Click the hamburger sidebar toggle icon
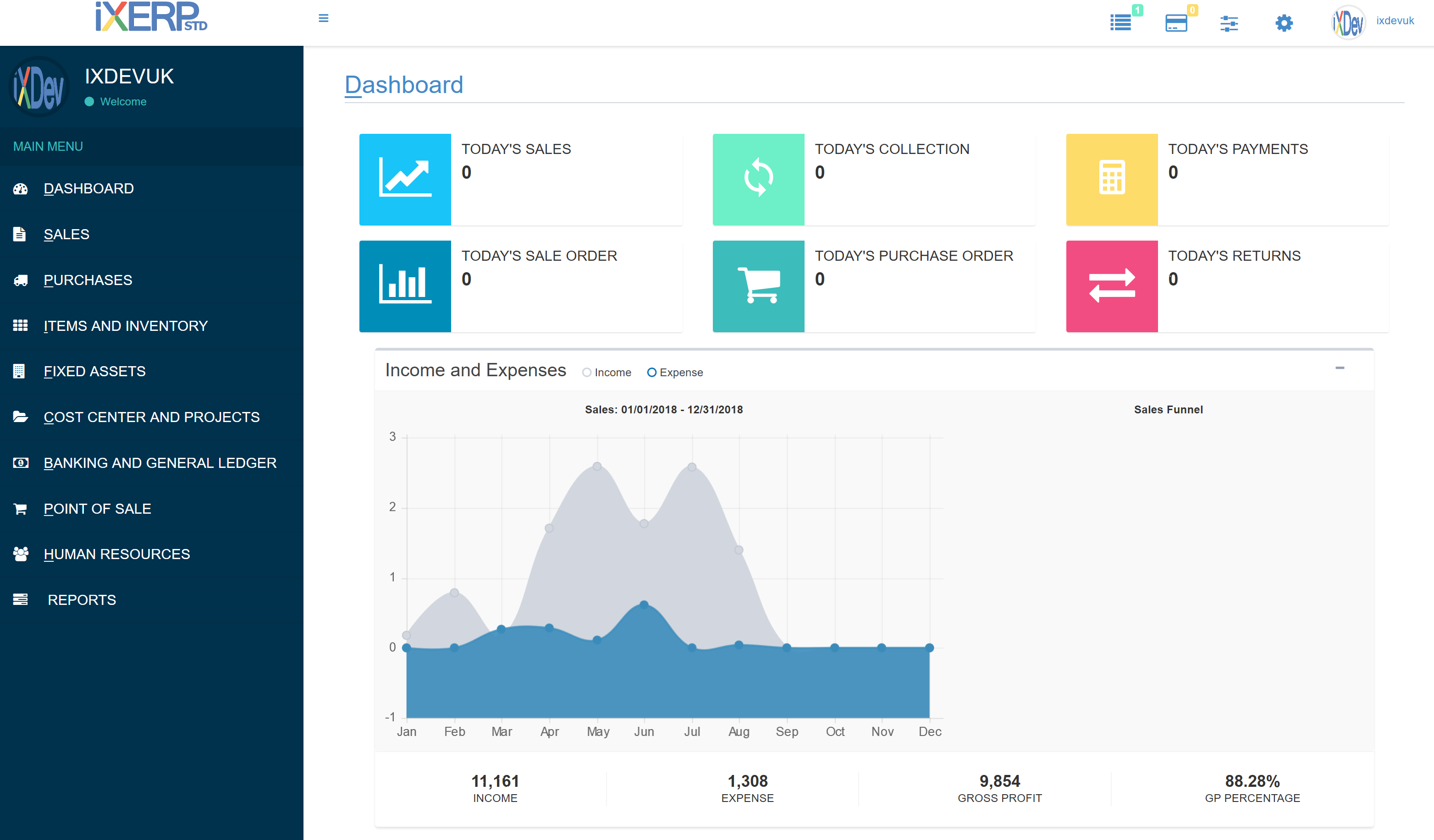 point(323,18)
